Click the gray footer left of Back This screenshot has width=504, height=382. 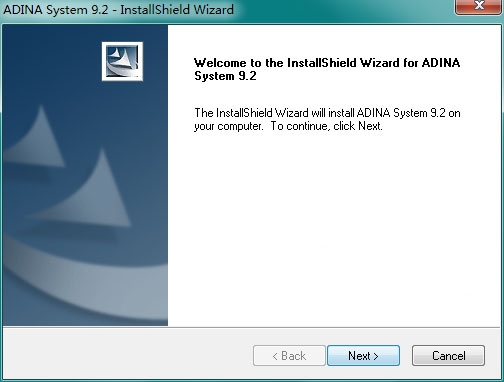click(127, 355)
